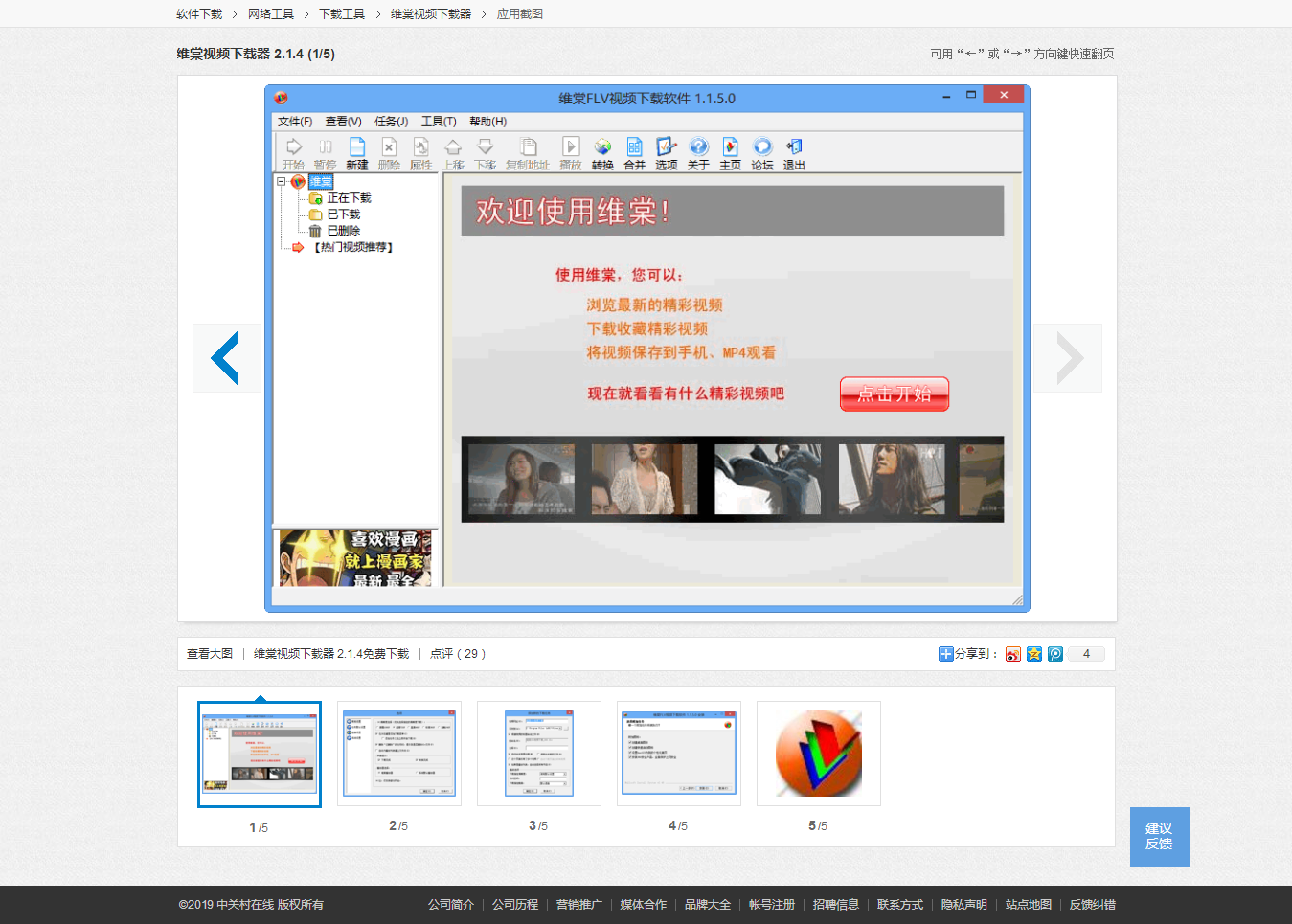Open the 公司历程 footer link

pyautogui.click(x=515, y=905)
